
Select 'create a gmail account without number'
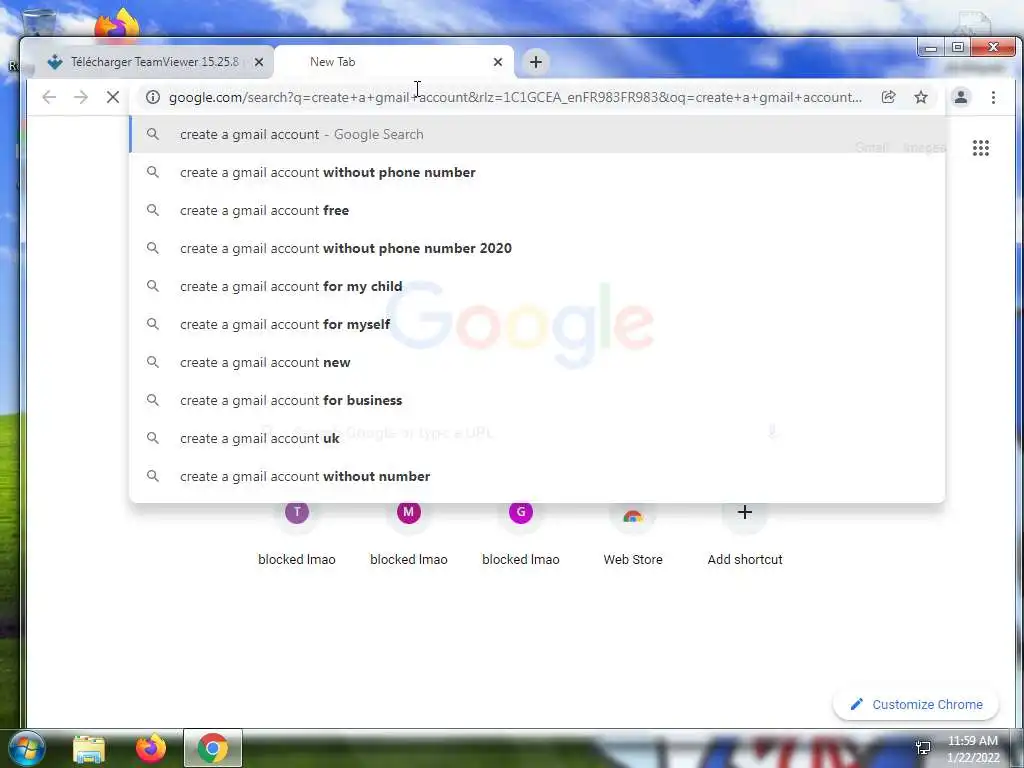537,476
